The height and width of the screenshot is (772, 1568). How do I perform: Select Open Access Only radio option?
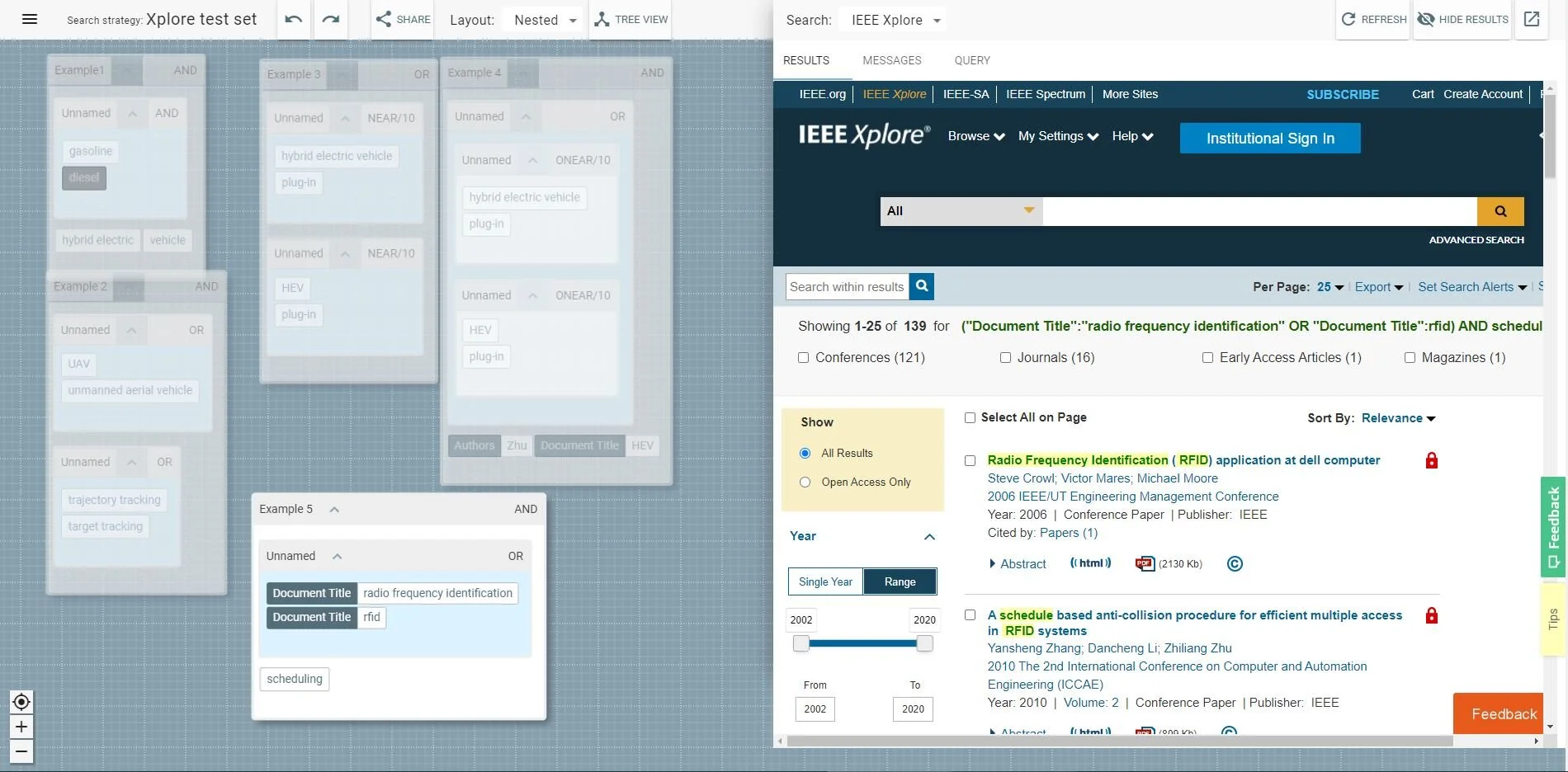(805, 482)
